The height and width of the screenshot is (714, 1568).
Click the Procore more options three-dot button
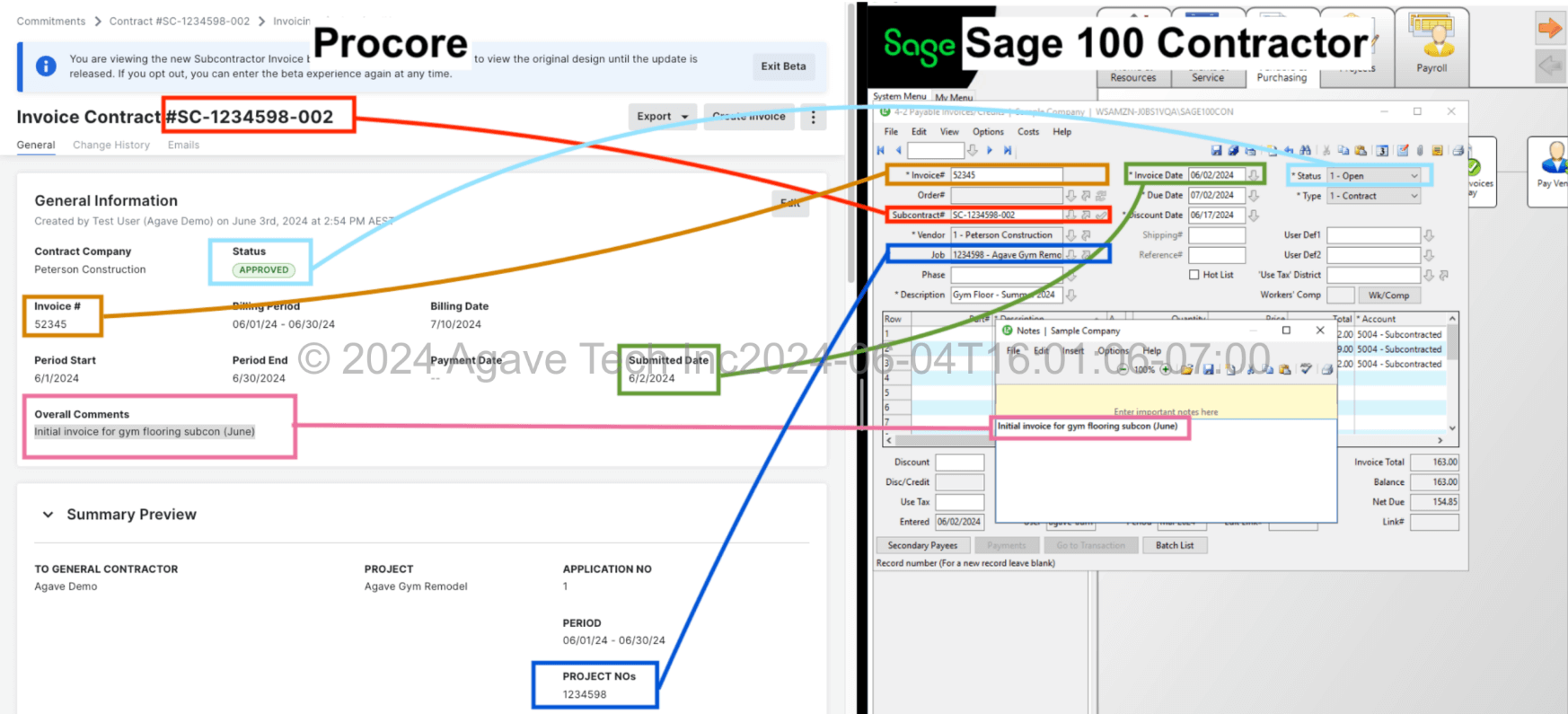[x=813, y=117]
